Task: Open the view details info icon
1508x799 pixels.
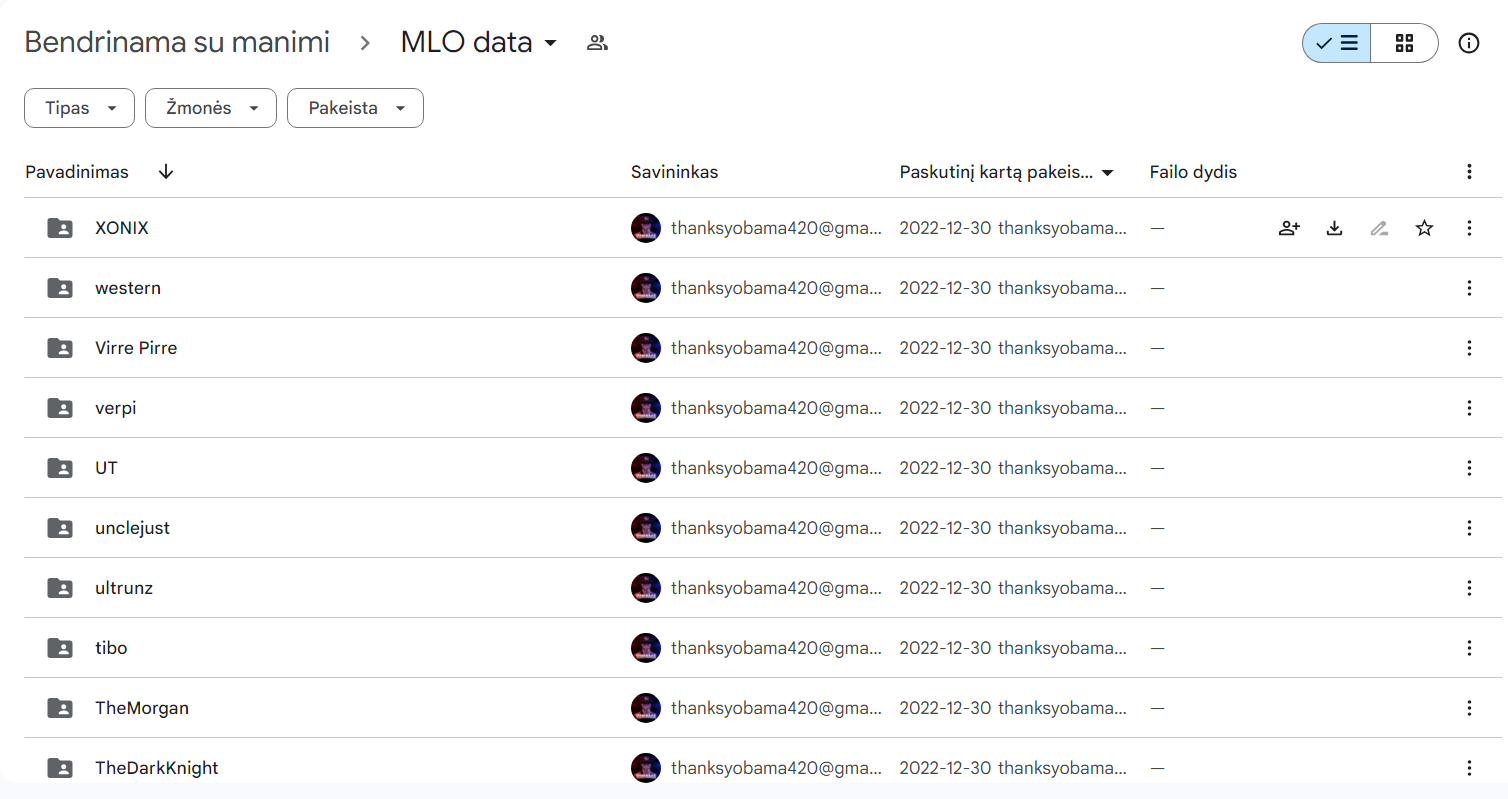Action: [x=1469, y=43]
